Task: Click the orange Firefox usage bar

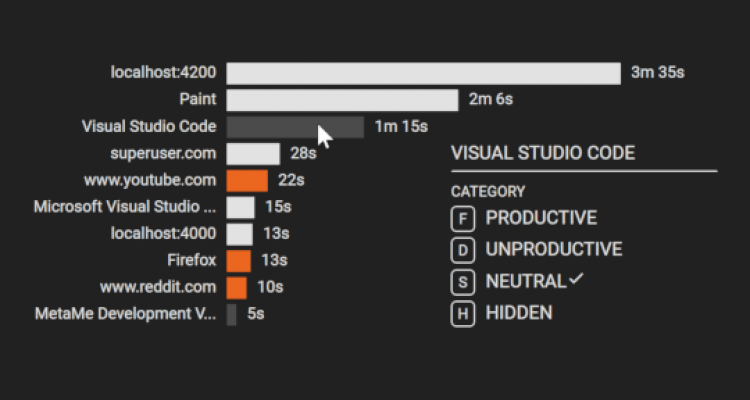Action: click(x=239, y=260)
